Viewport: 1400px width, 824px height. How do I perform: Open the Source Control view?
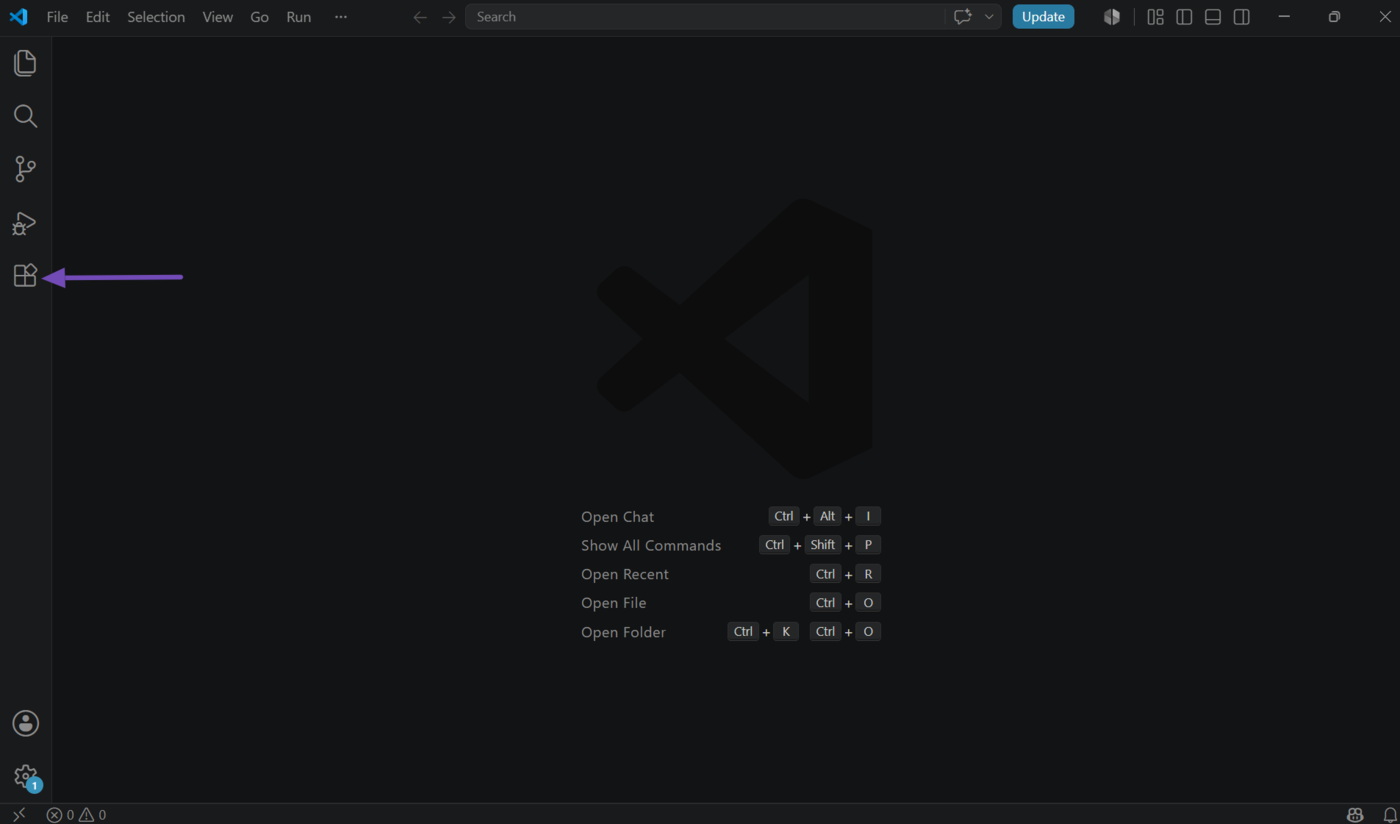click(25, 169)
